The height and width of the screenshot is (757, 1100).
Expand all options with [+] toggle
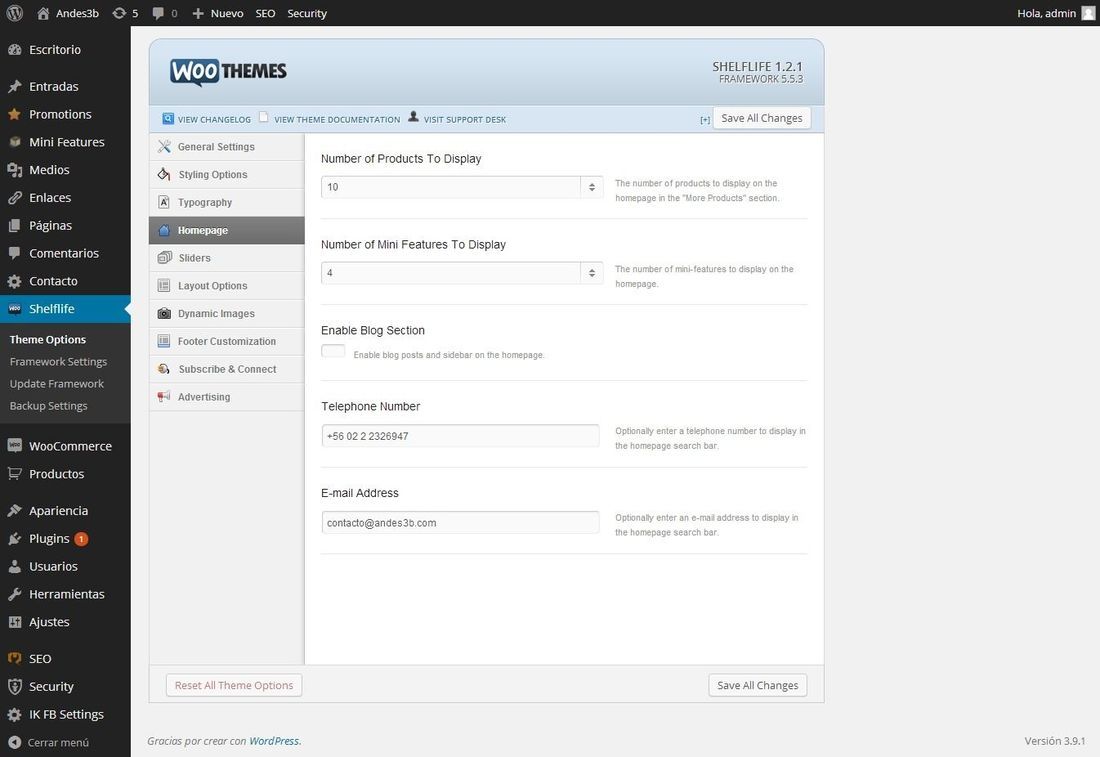pos(705,120)
